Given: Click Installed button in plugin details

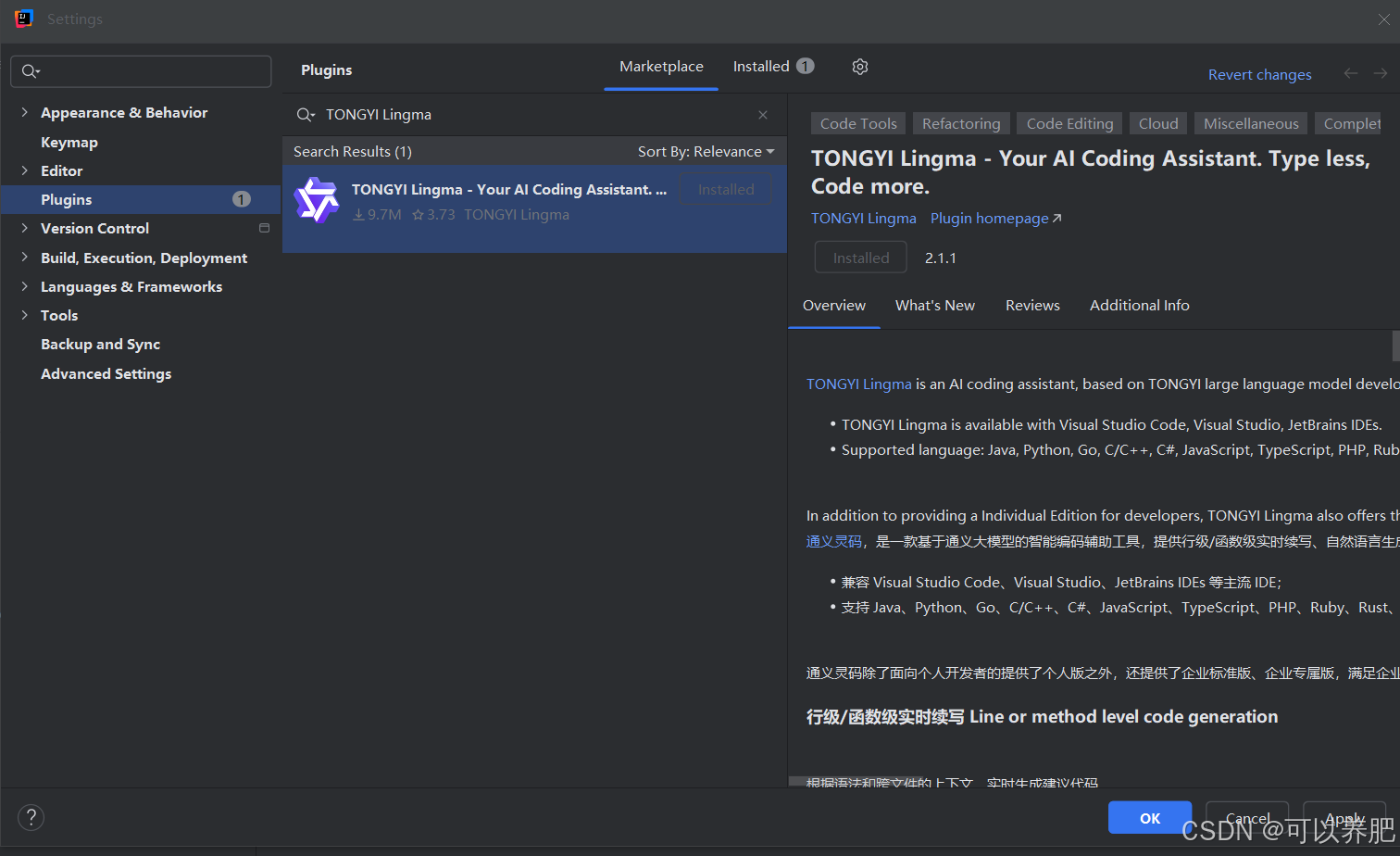Looking at the screenshot, I should click(861, 258).
